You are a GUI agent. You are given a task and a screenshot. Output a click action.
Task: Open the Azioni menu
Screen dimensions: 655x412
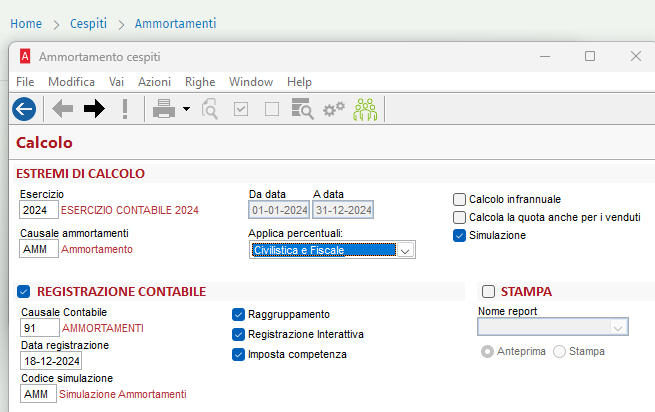(x=154, y=82)
